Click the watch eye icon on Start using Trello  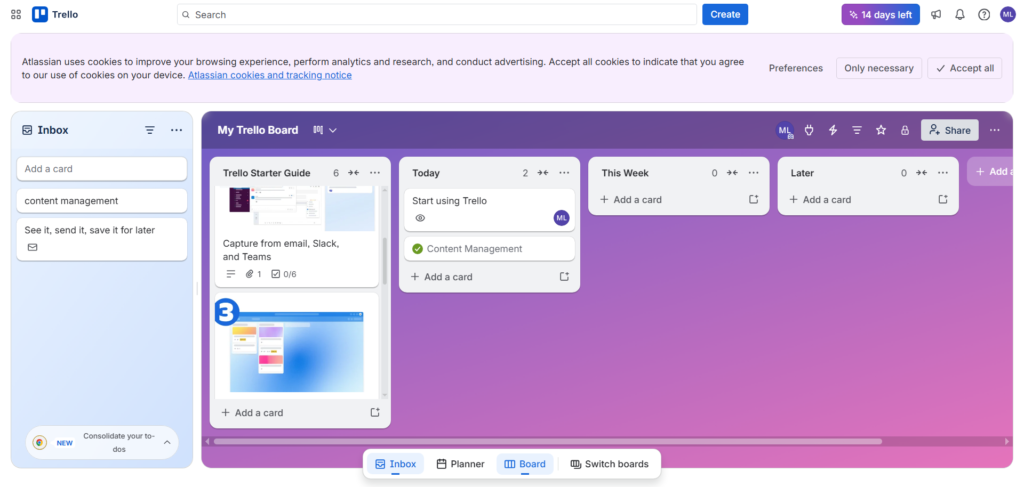click(x=420, y=218)
